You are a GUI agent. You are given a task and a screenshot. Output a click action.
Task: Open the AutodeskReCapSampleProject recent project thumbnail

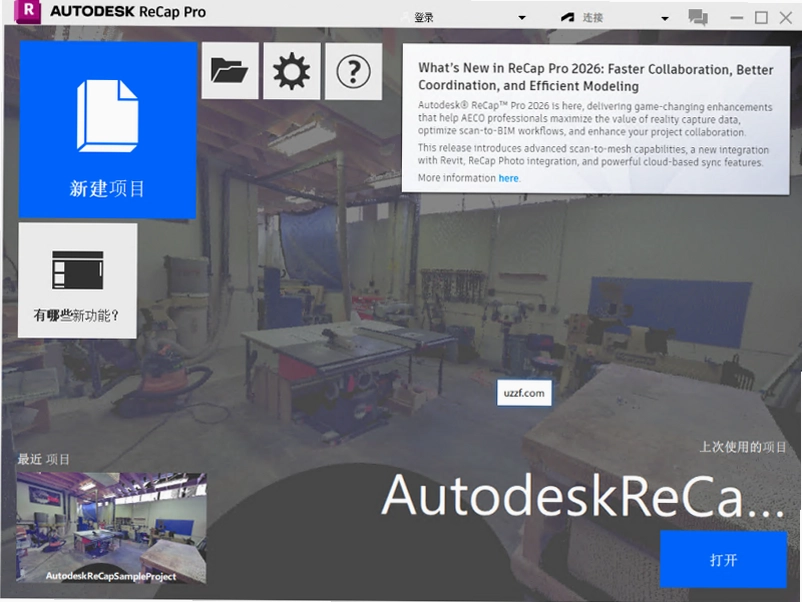(x=111, y=528)
